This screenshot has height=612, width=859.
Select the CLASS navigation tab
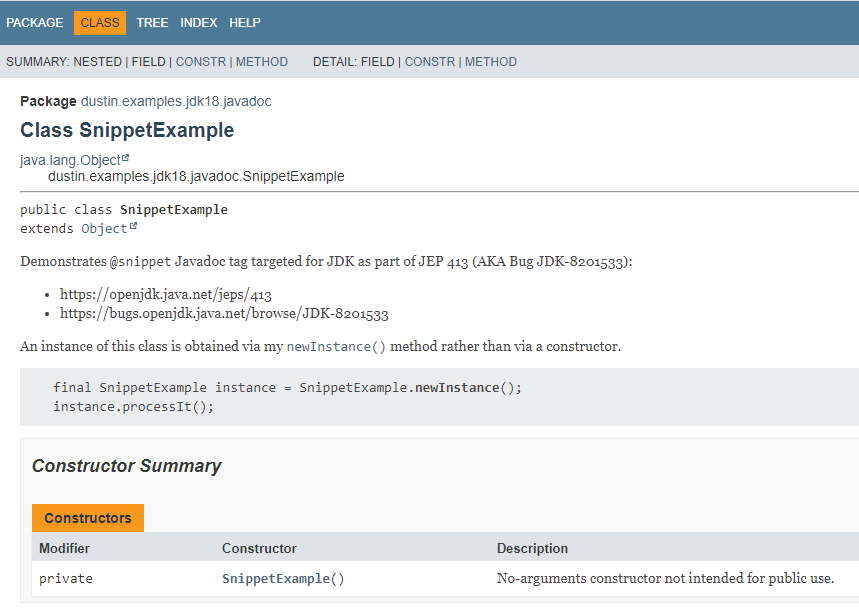100,23
